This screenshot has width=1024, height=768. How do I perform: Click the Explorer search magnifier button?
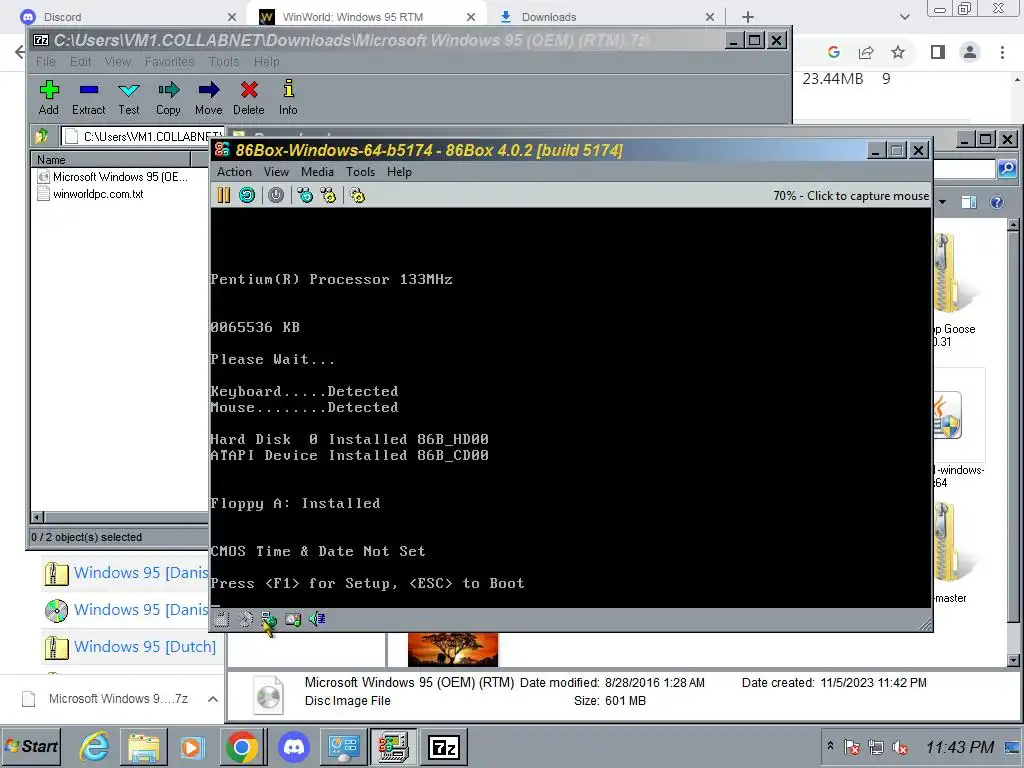tap(1007, 169)
